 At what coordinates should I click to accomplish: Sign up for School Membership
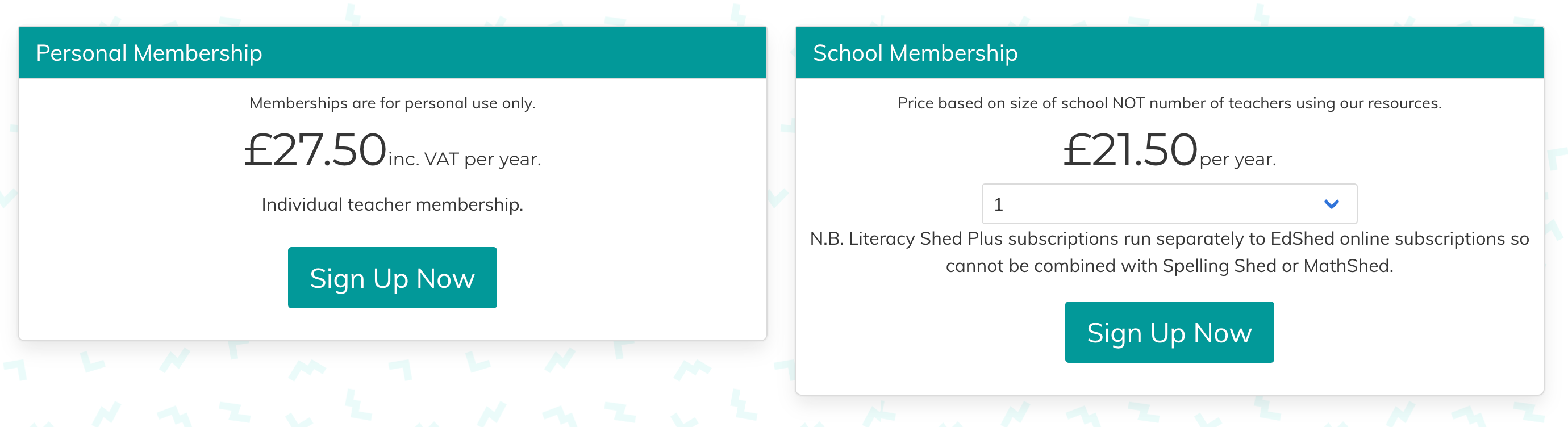[x=1169, y=333]
